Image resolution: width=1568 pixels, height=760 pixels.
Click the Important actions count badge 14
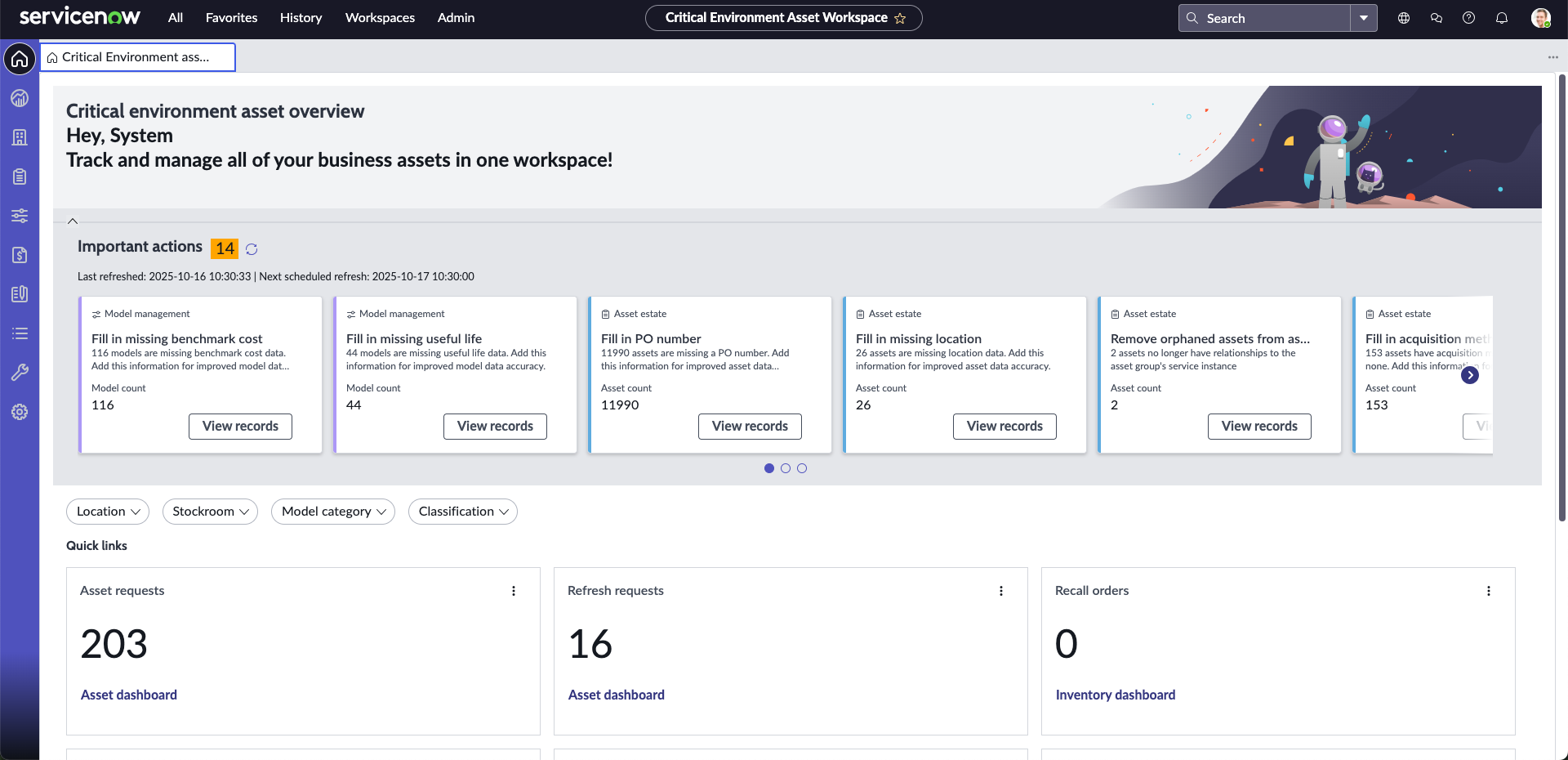point(225,248)
